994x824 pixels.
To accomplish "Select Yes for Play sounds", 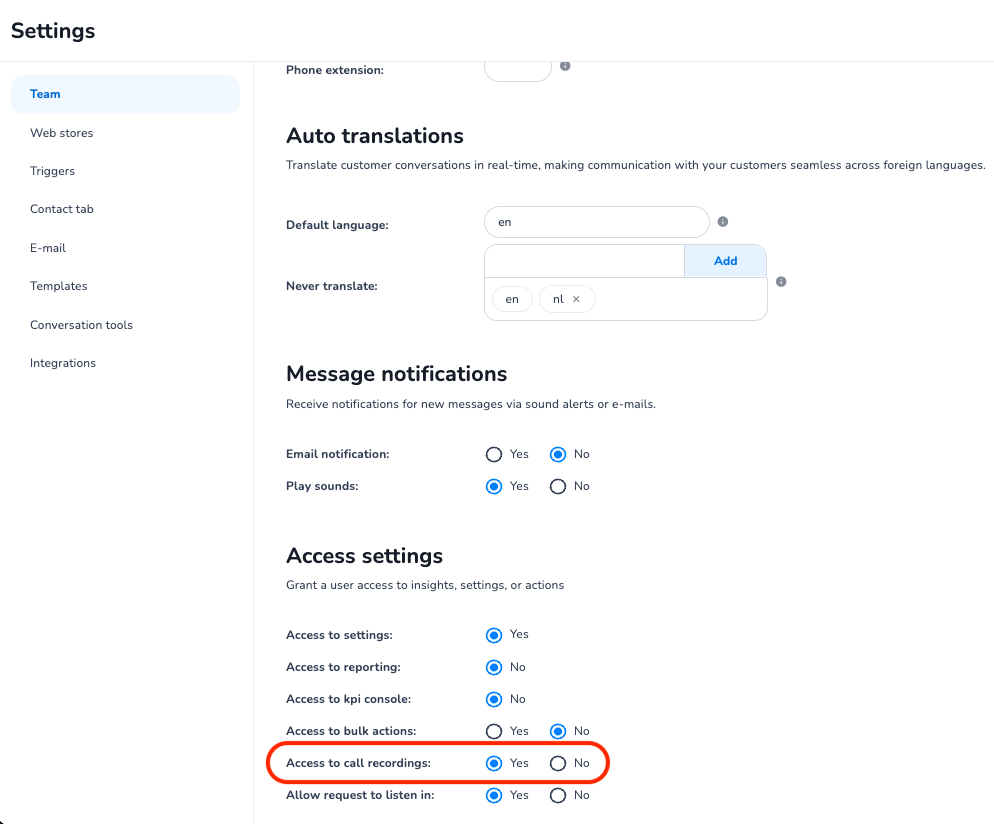I will 494,486.
